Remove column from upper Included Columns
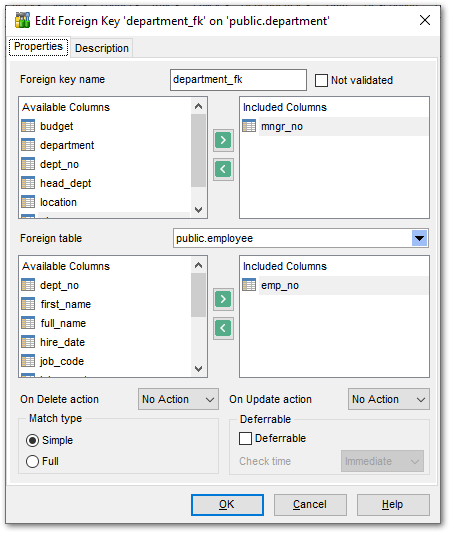The image size is (450, 533). pos(223,169)
